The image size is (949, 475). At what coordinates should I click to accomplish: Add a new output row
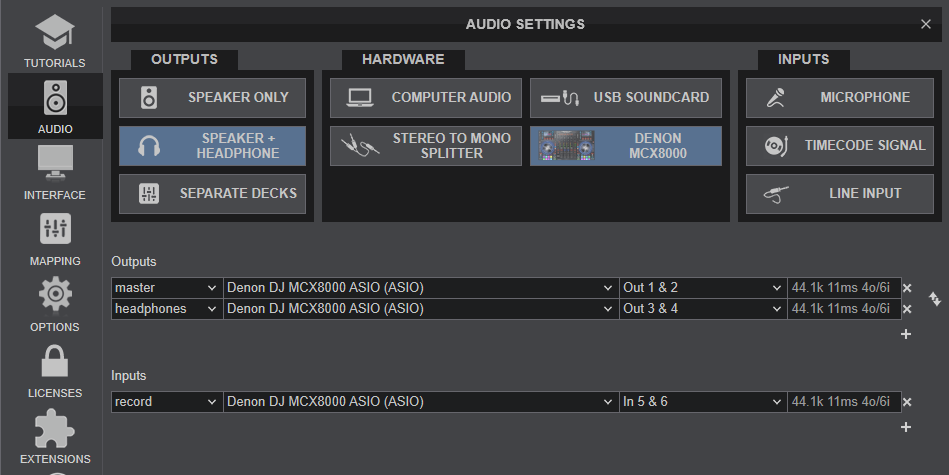pyautogui.click(x=906, y=334)
